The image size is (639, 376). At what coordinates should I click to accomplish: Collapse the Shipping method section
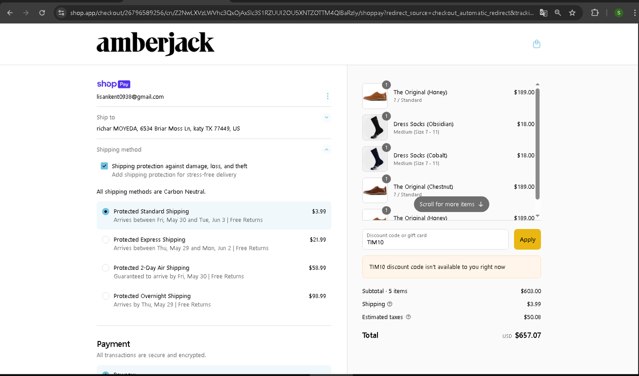click(x=326, y=150)
